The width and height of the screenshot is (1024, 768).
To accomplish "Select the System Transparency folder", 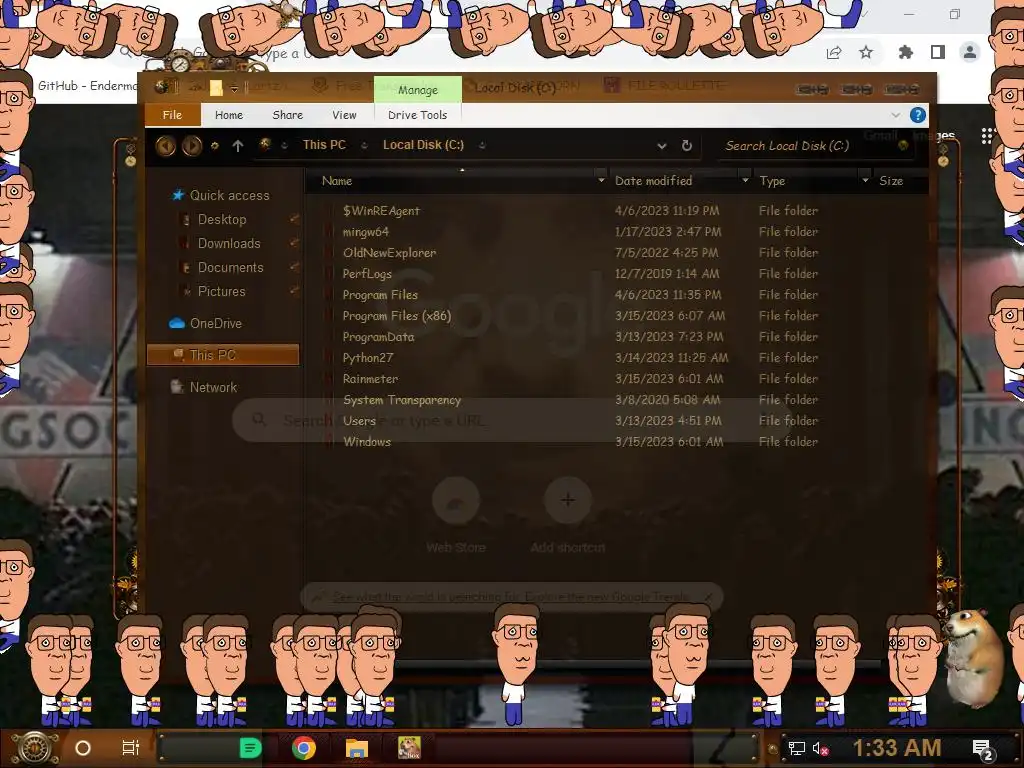I will pos(402,400).
